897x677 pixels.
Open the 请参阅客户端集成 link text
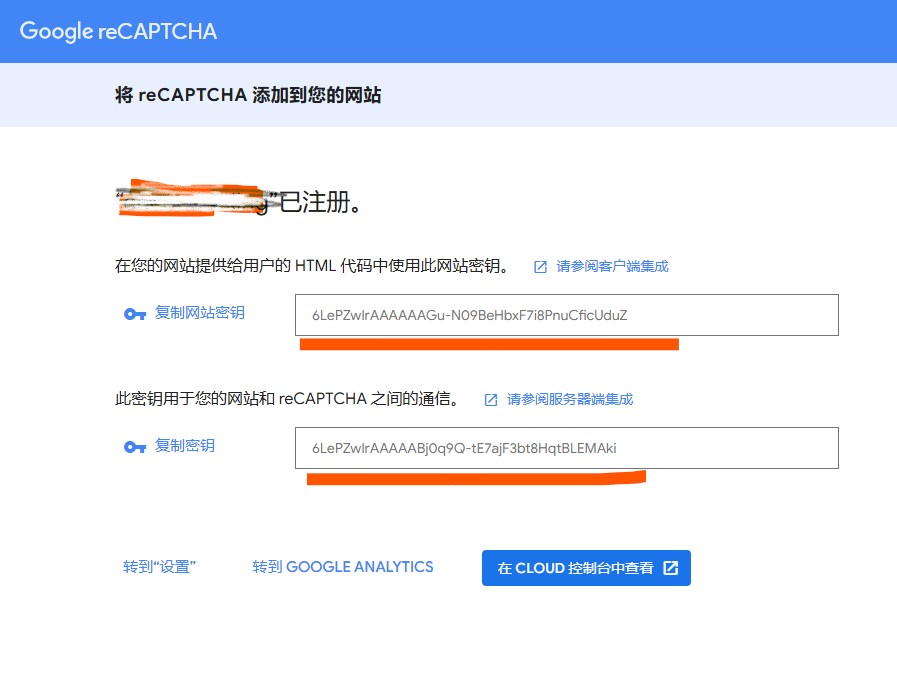tap(612, 266)
